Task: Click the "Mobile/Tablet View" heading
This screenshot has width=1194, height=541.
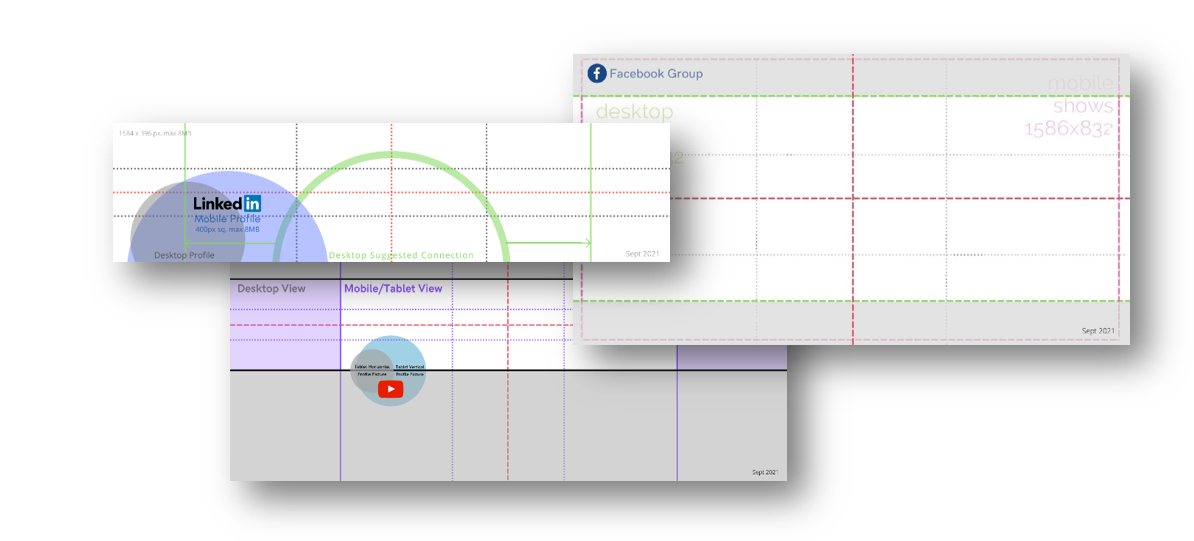Action: 393,289
